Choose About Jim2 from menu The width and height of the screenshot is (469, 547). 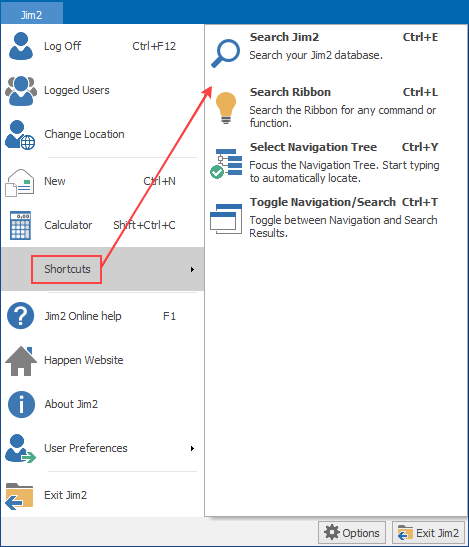(x=103, y=404)
